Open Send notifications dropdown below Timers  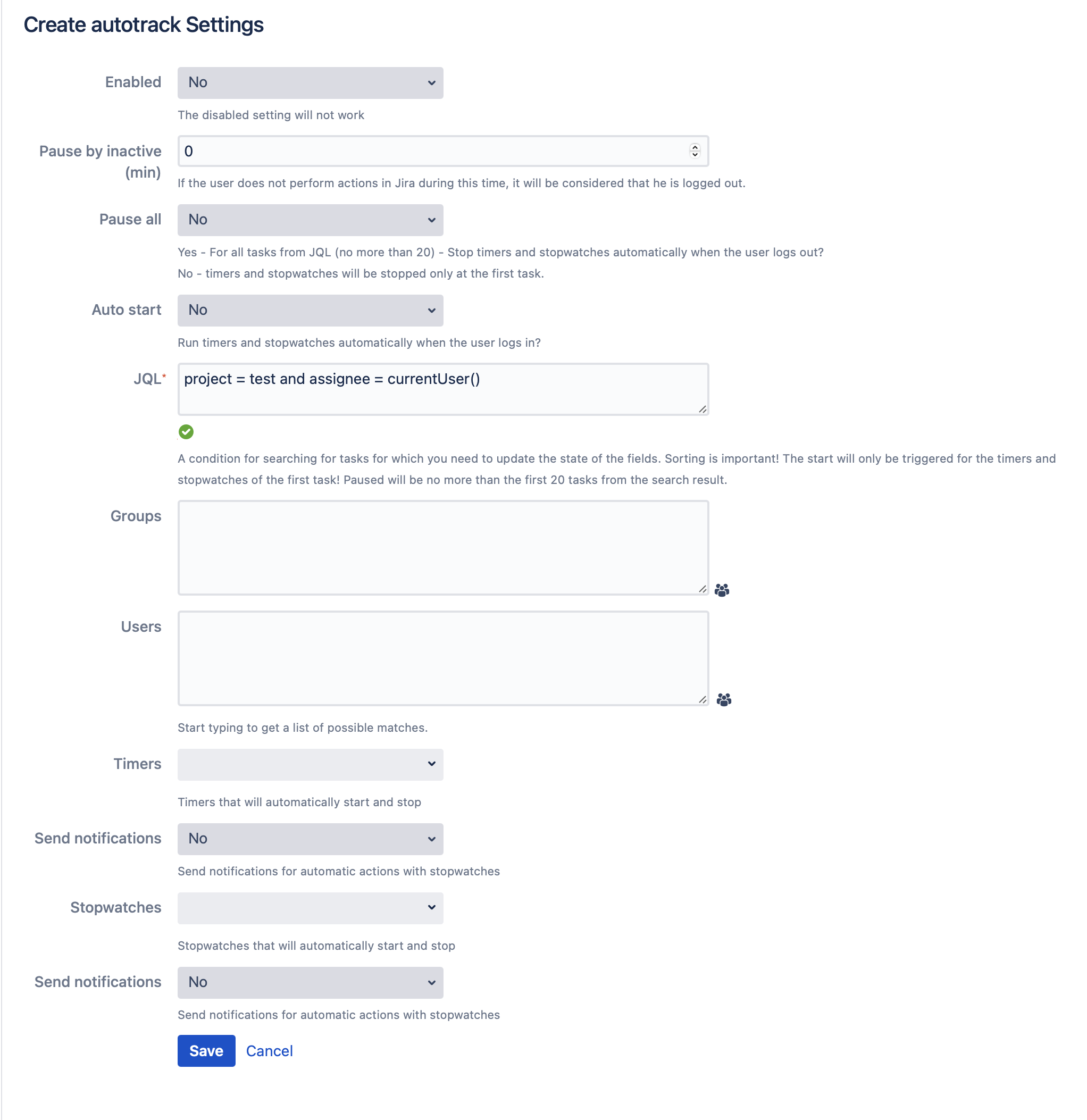[311, 839]
